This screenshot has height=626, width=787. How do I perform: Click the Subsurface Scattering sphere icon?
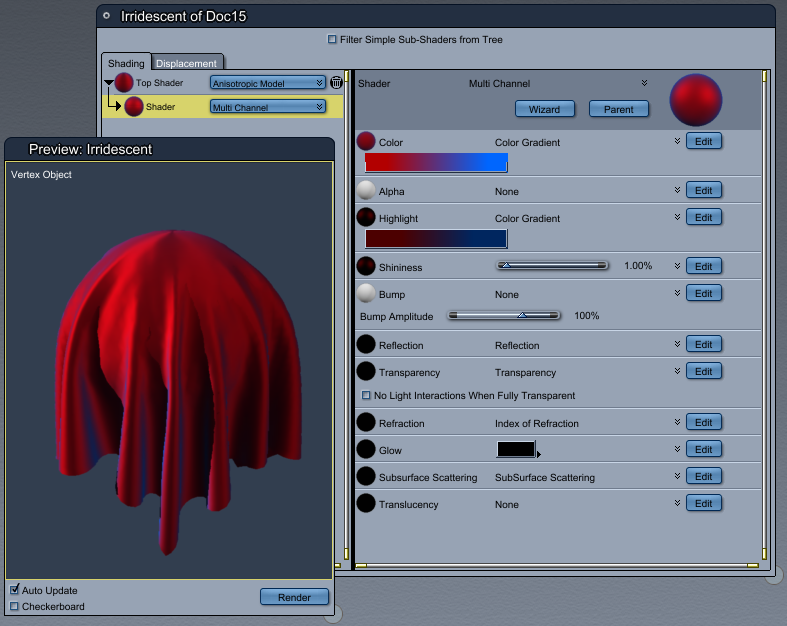pos(366,476)
